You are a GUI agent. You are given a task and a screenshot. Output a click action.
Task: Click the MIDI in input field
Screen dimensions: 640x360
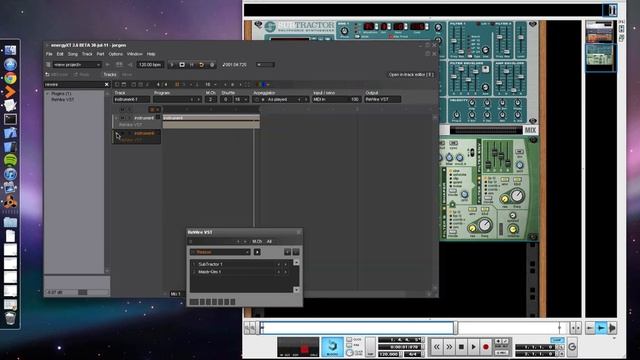point(337,99)
